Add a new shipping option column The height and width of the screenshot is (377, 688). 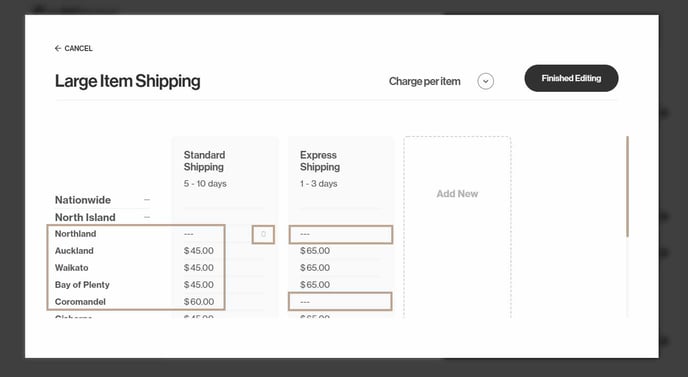(x=457, y=194)
